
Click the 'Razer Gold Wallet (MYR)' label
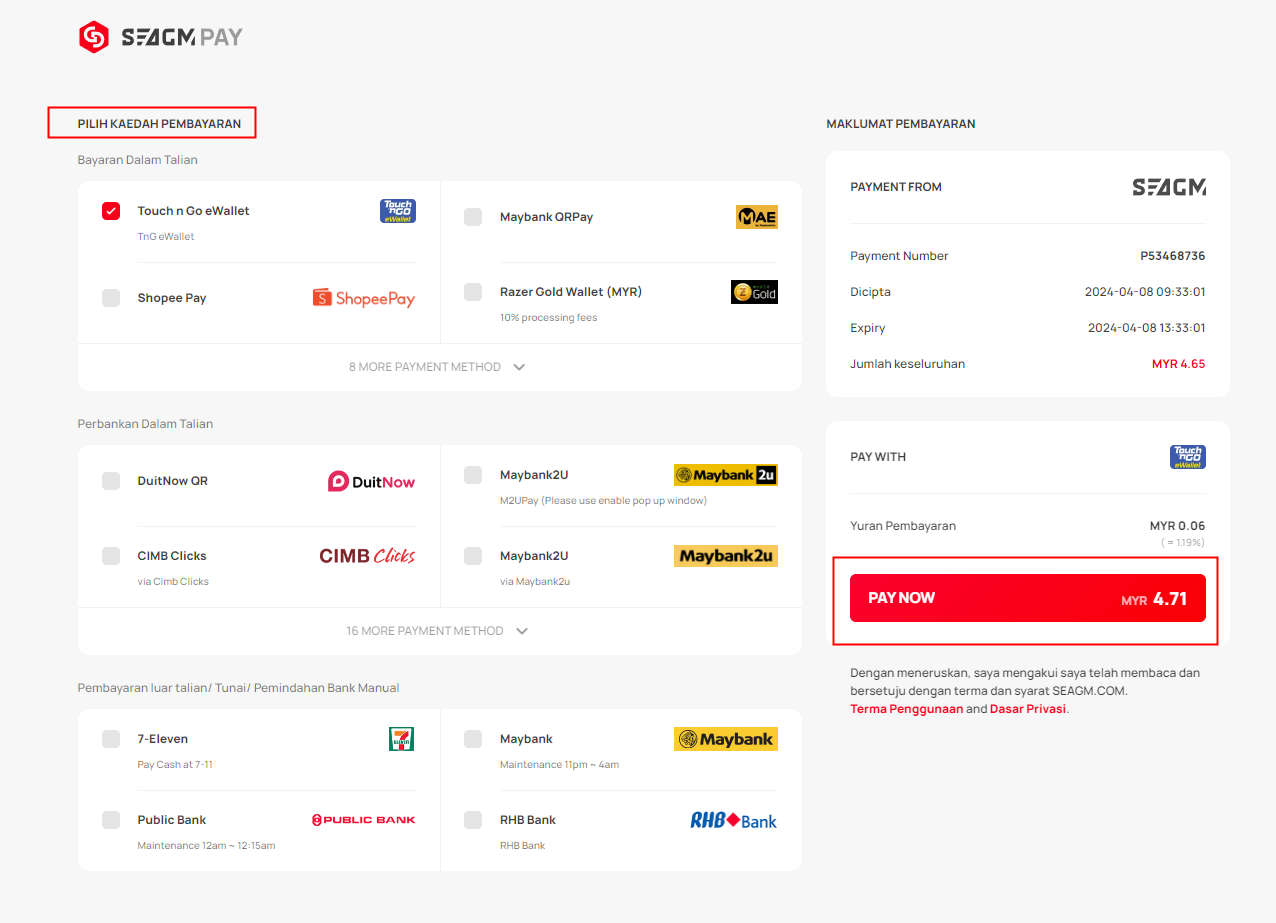[x=571, y=292]
